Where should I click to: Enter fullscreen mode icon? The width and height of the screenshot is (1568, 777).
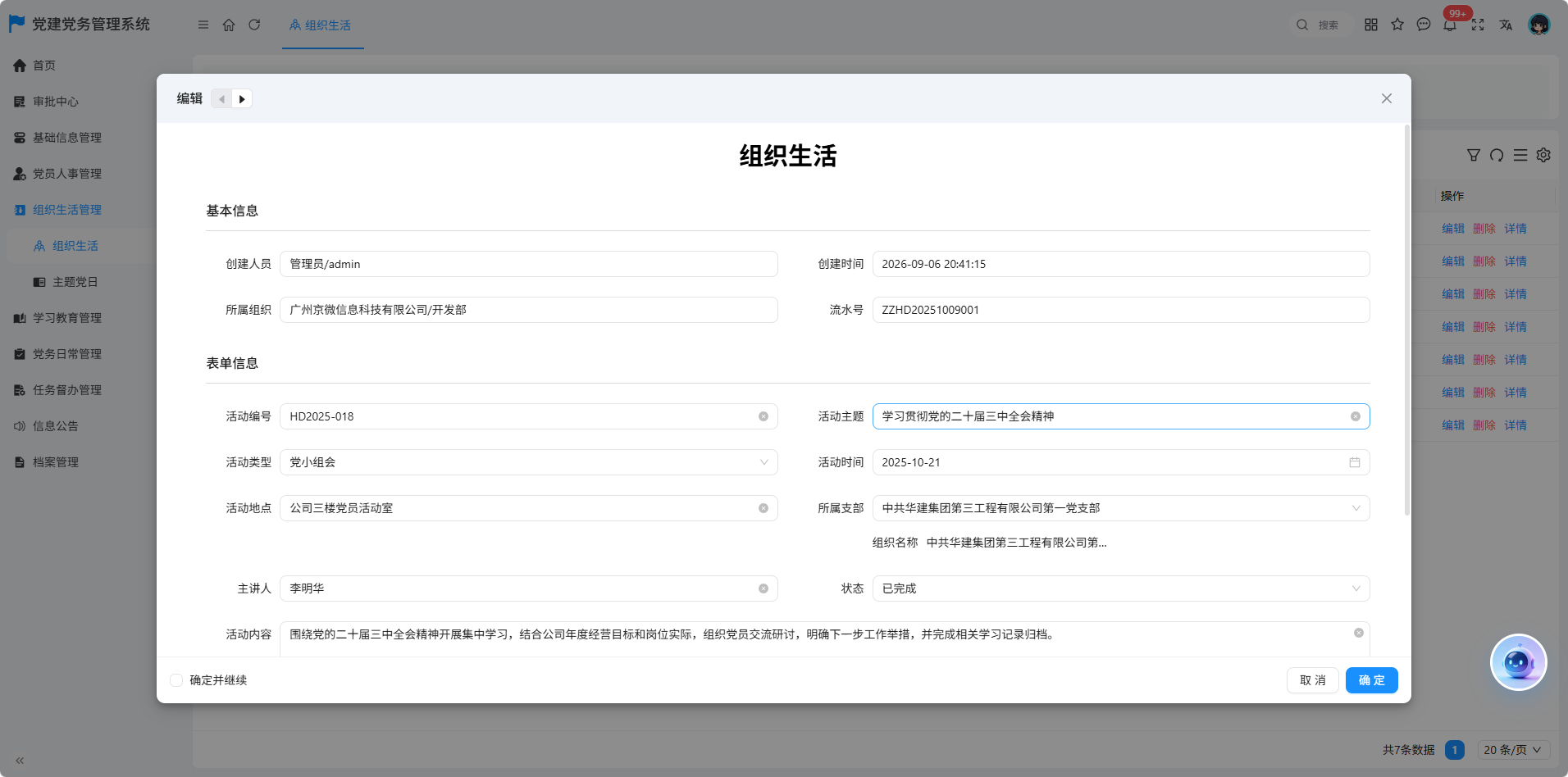(1478, 25)
